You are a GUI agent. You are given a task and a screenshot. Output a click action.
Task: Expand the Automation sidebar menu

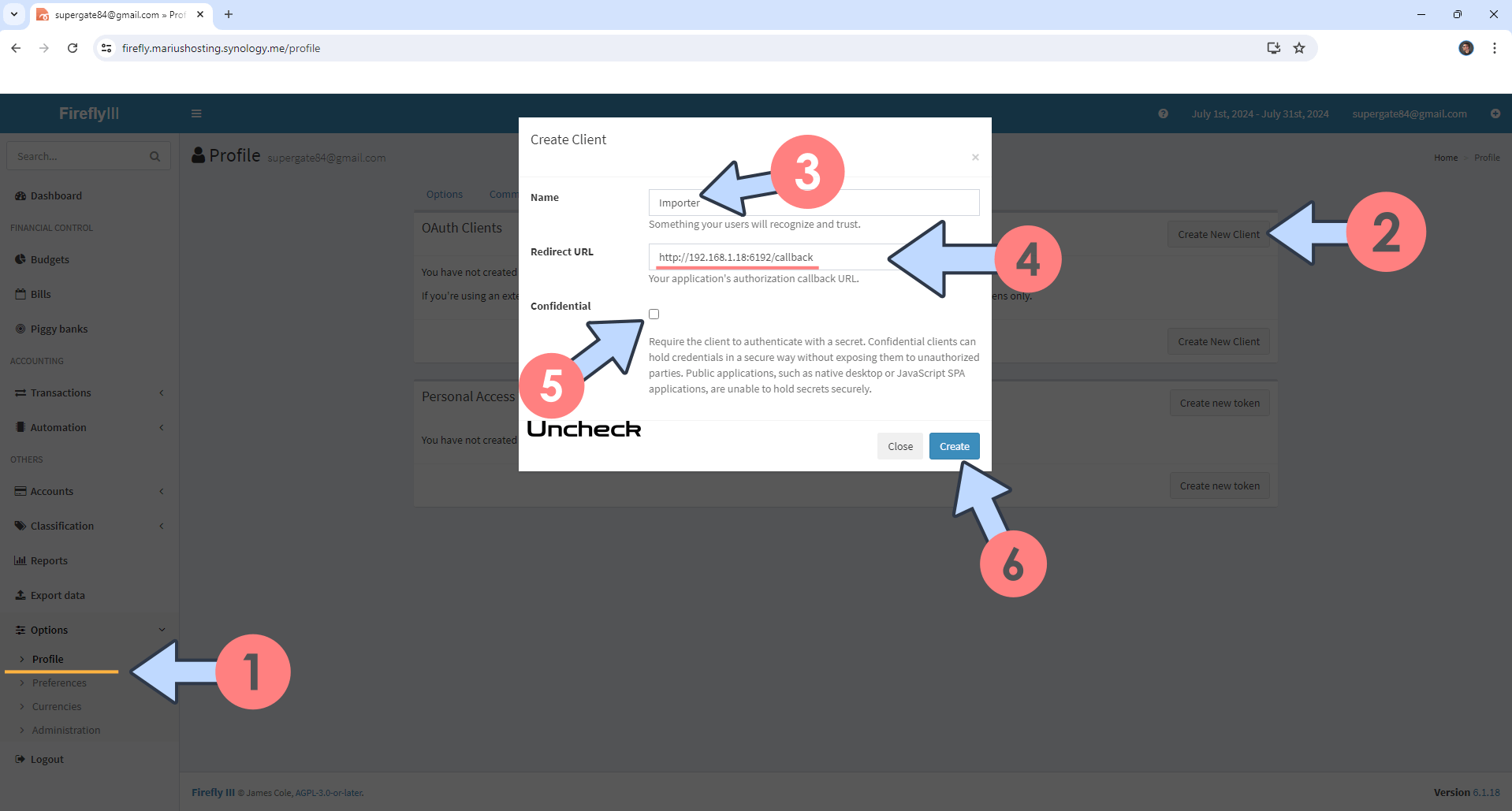(58, 427)
